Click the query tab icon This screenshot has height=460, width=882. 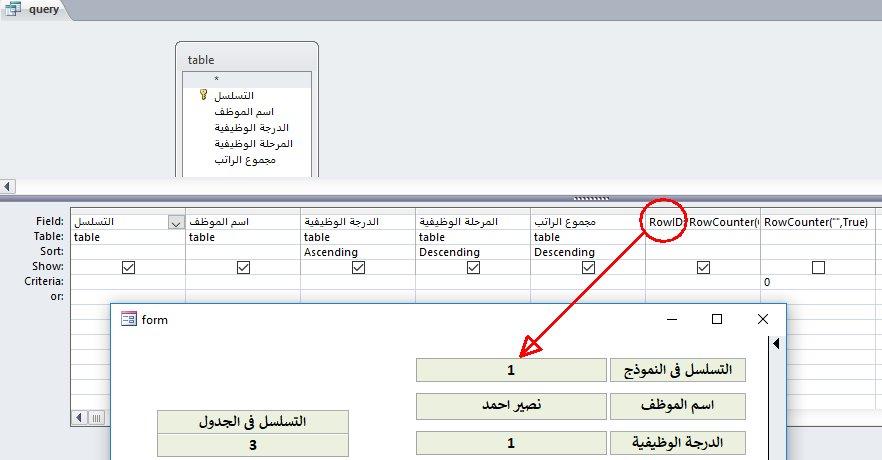pos(12,9)
